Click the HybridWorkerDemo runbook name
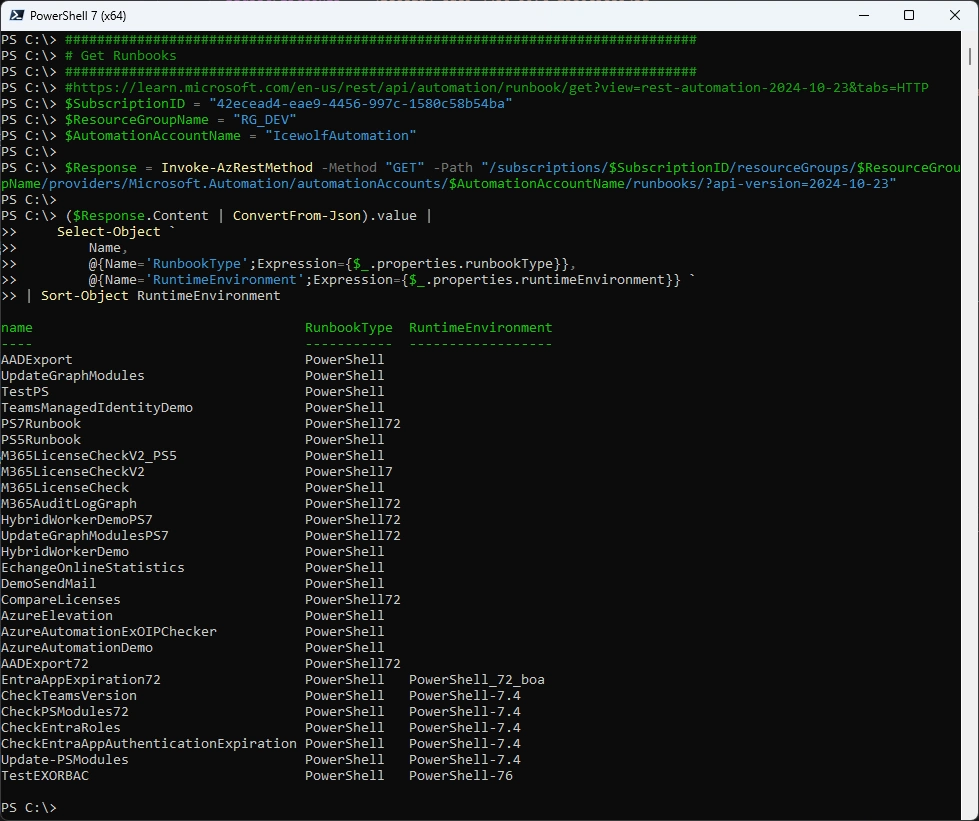The height and width of the screenshot is (821, 979). 65,552
